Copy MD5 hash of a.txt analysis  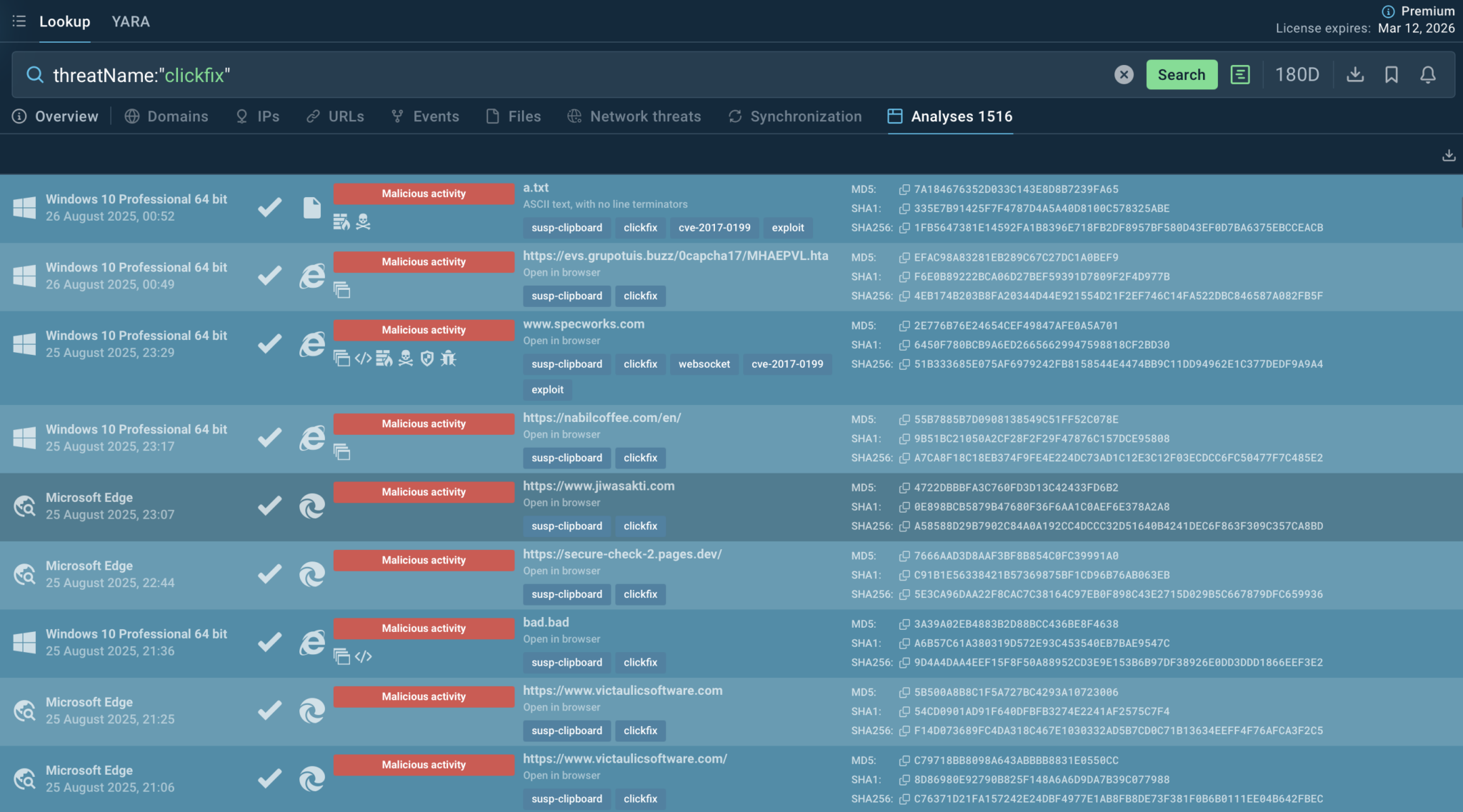point(904,190)
